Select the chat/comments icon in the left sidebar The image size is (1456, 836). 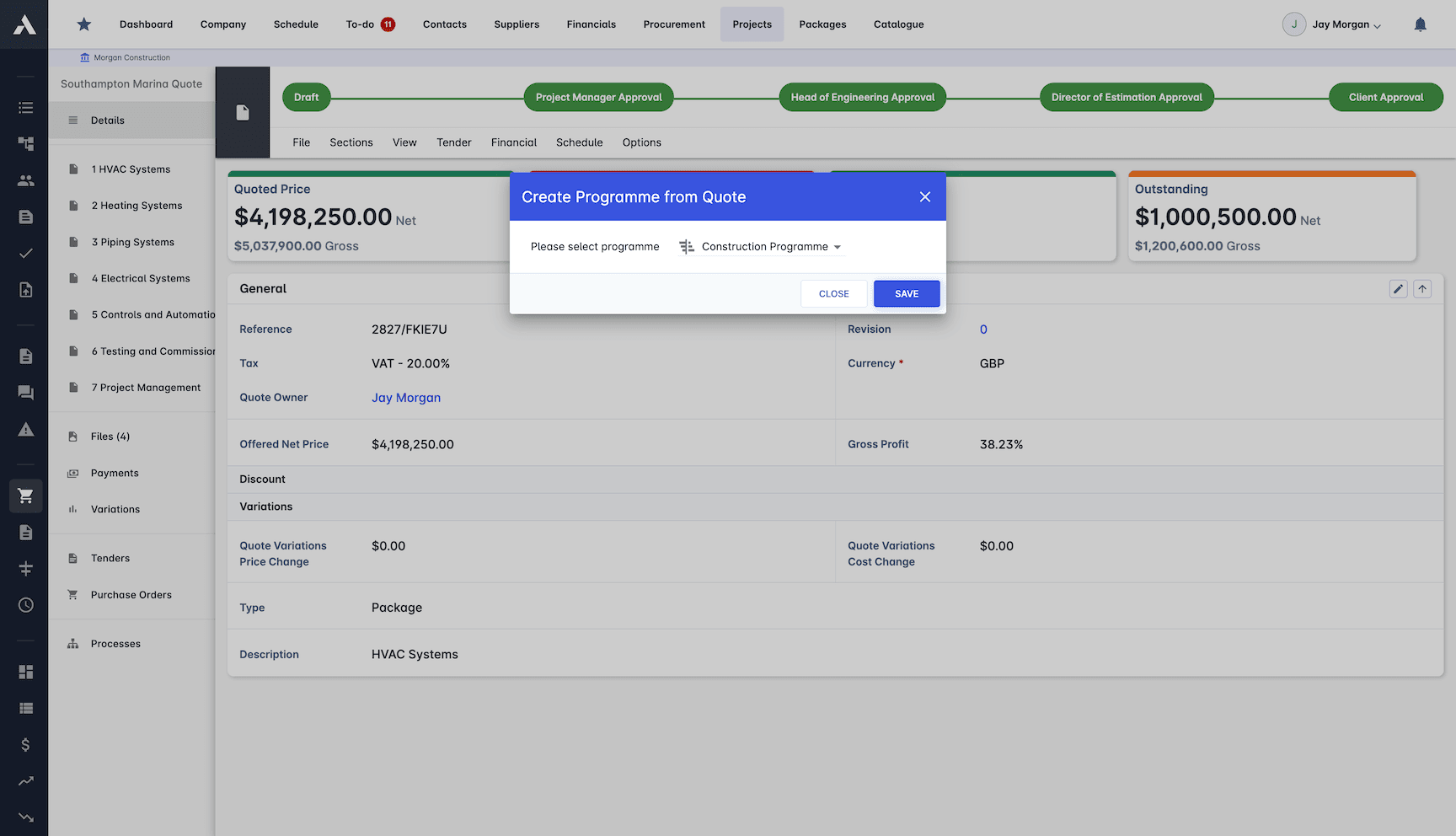[x=25, y=392]
